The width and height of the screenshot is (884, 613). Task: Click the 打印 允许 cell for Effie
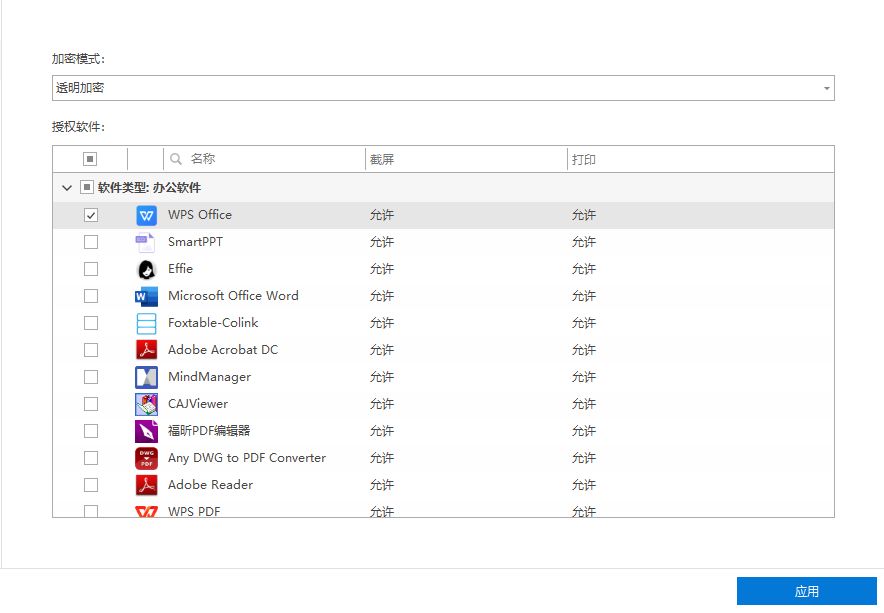point(584,269)
